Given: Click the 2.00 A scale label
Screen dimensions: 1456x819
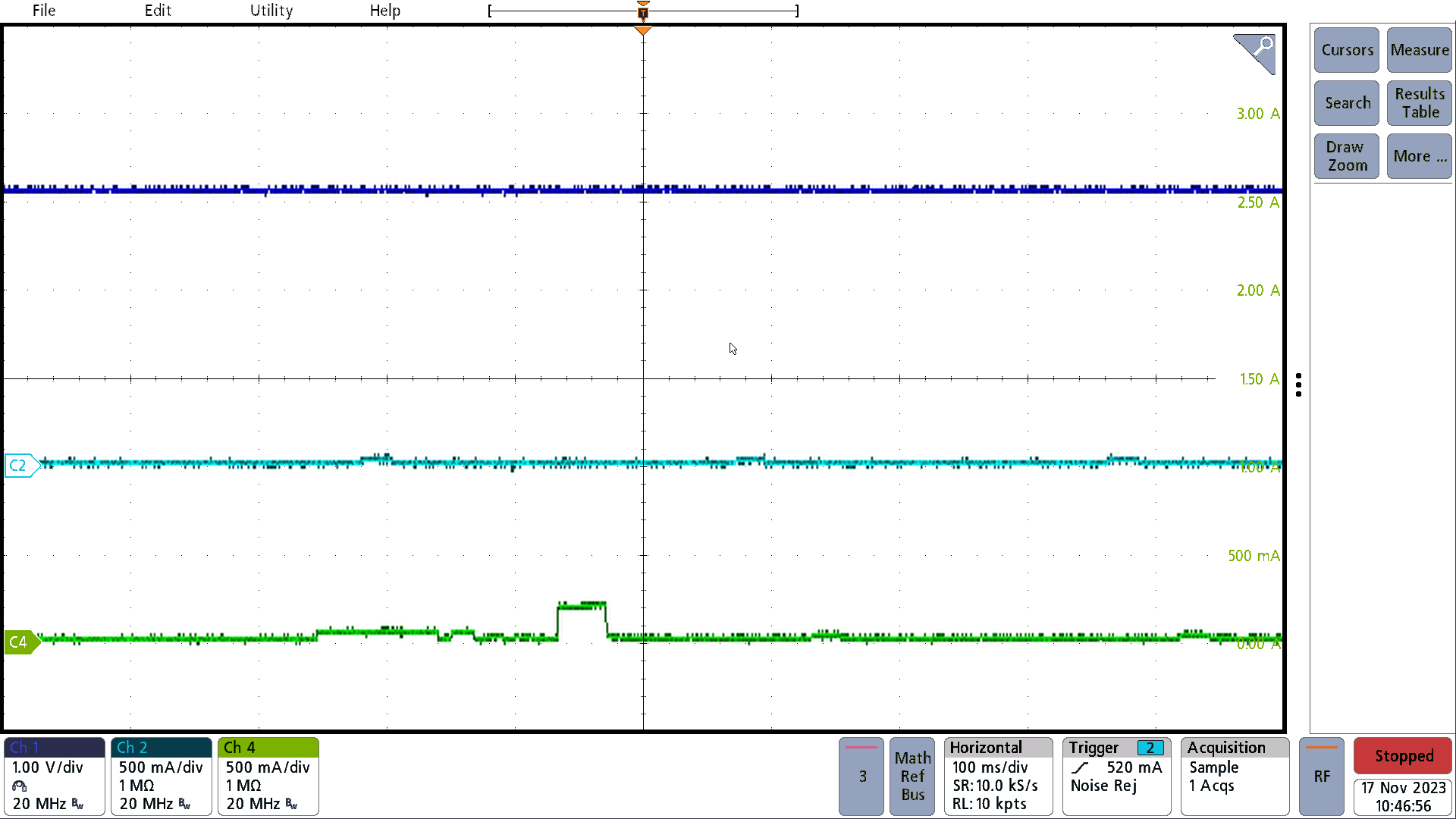Looking at the screenshot, I should 1258,290.
